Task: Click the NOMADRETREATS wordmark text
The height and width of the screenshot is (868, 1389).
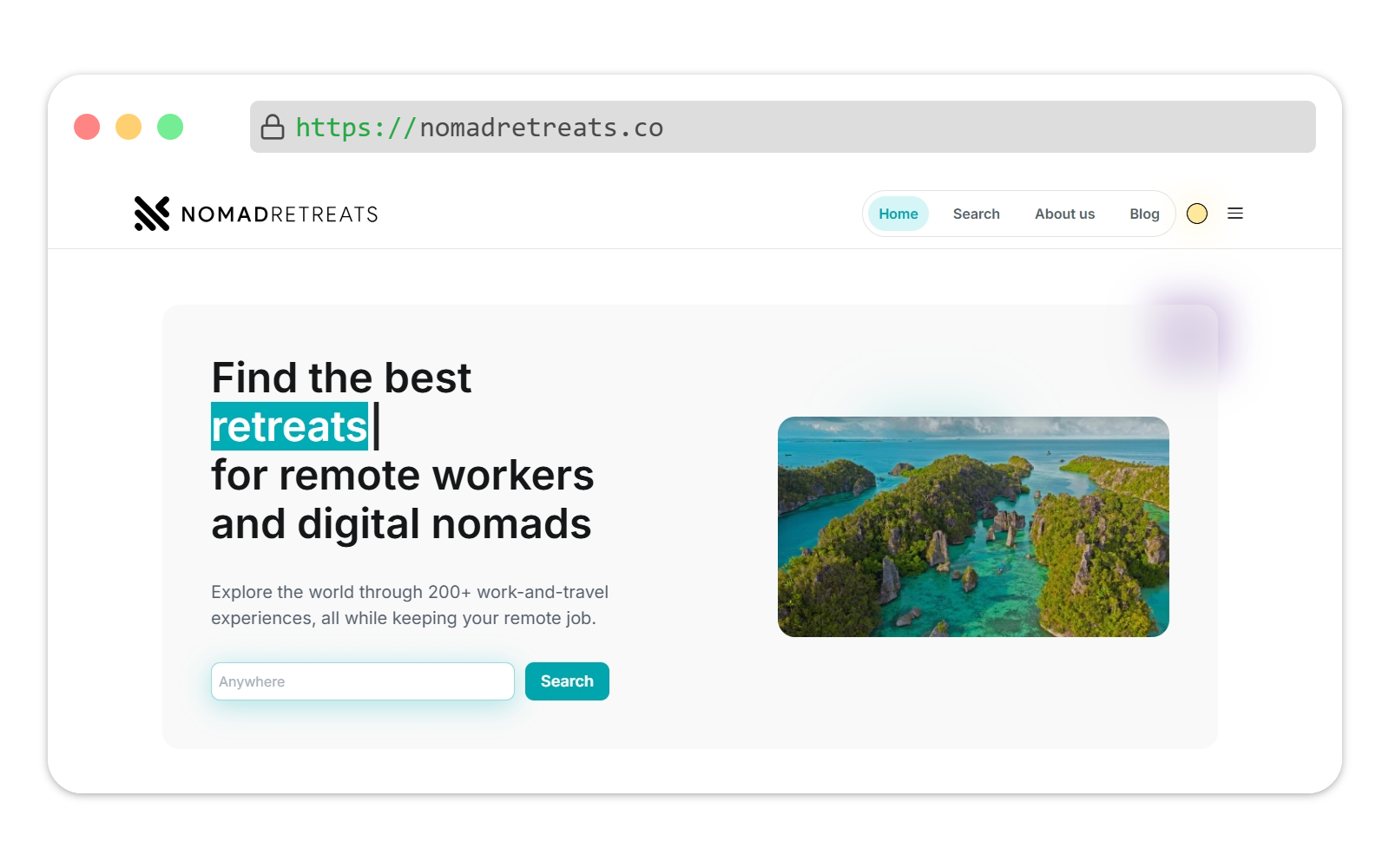Action: click(x=280, y=214)
